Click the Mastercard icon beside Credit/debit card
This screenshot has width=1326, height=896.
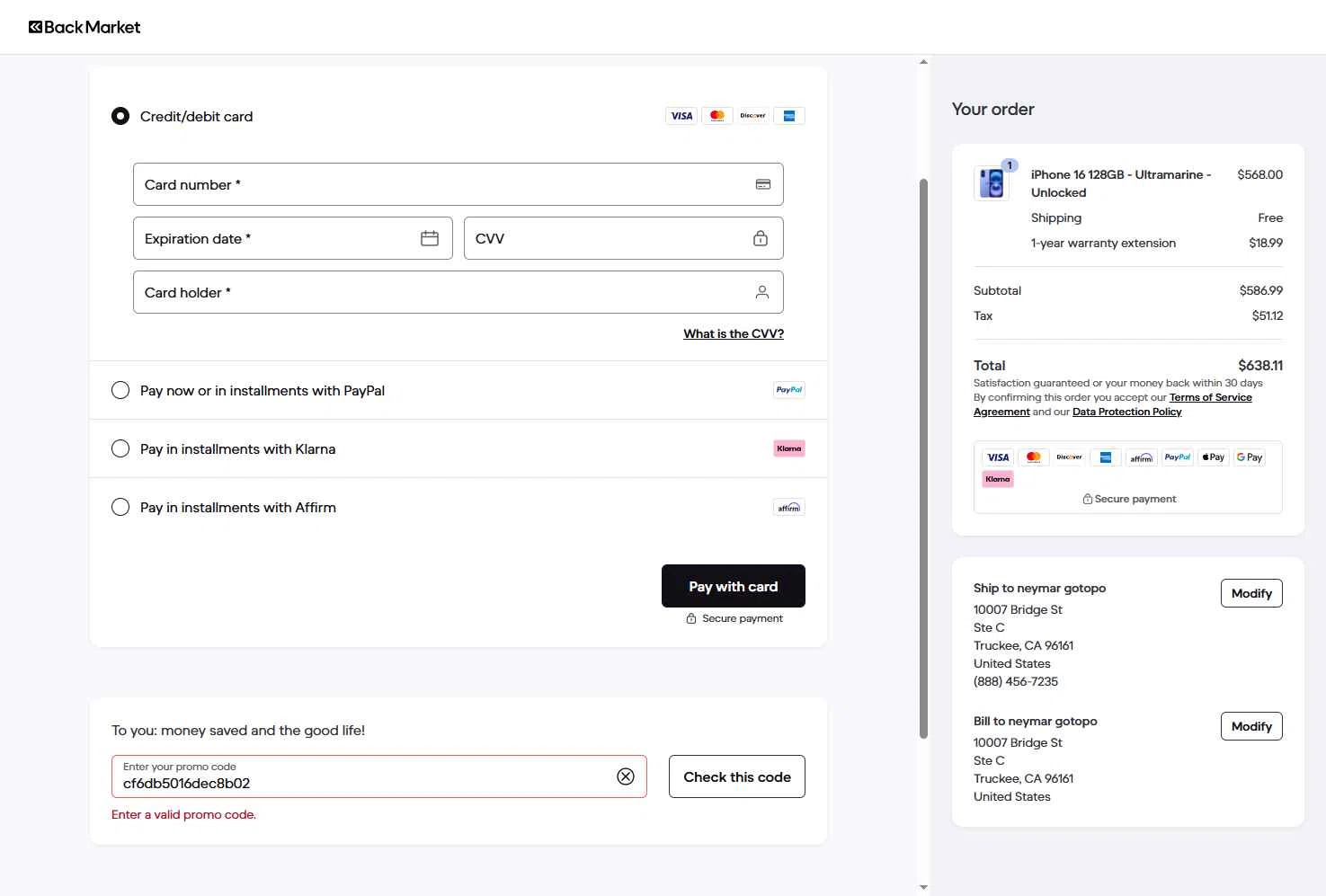[717, 116]
